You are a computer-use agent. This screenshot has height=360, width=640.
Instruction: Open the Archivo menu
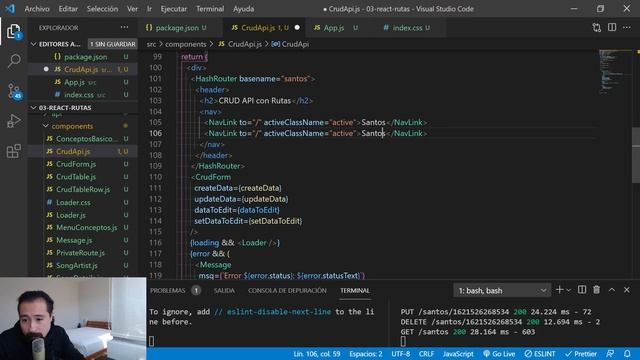point(37,9)
